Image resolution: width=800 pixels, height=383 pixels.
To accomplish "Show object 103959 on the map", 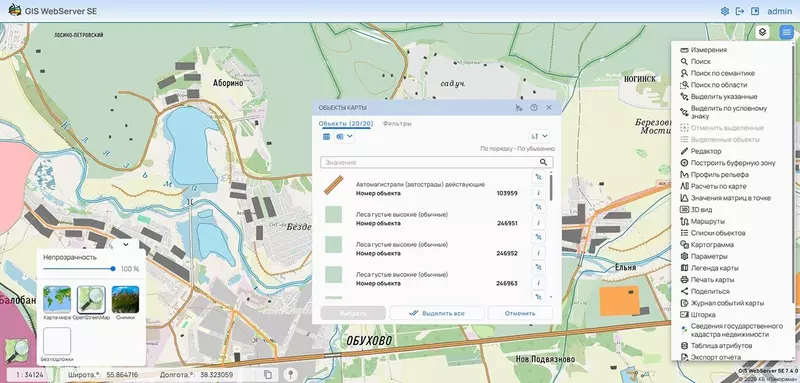I will click(538, 177).
